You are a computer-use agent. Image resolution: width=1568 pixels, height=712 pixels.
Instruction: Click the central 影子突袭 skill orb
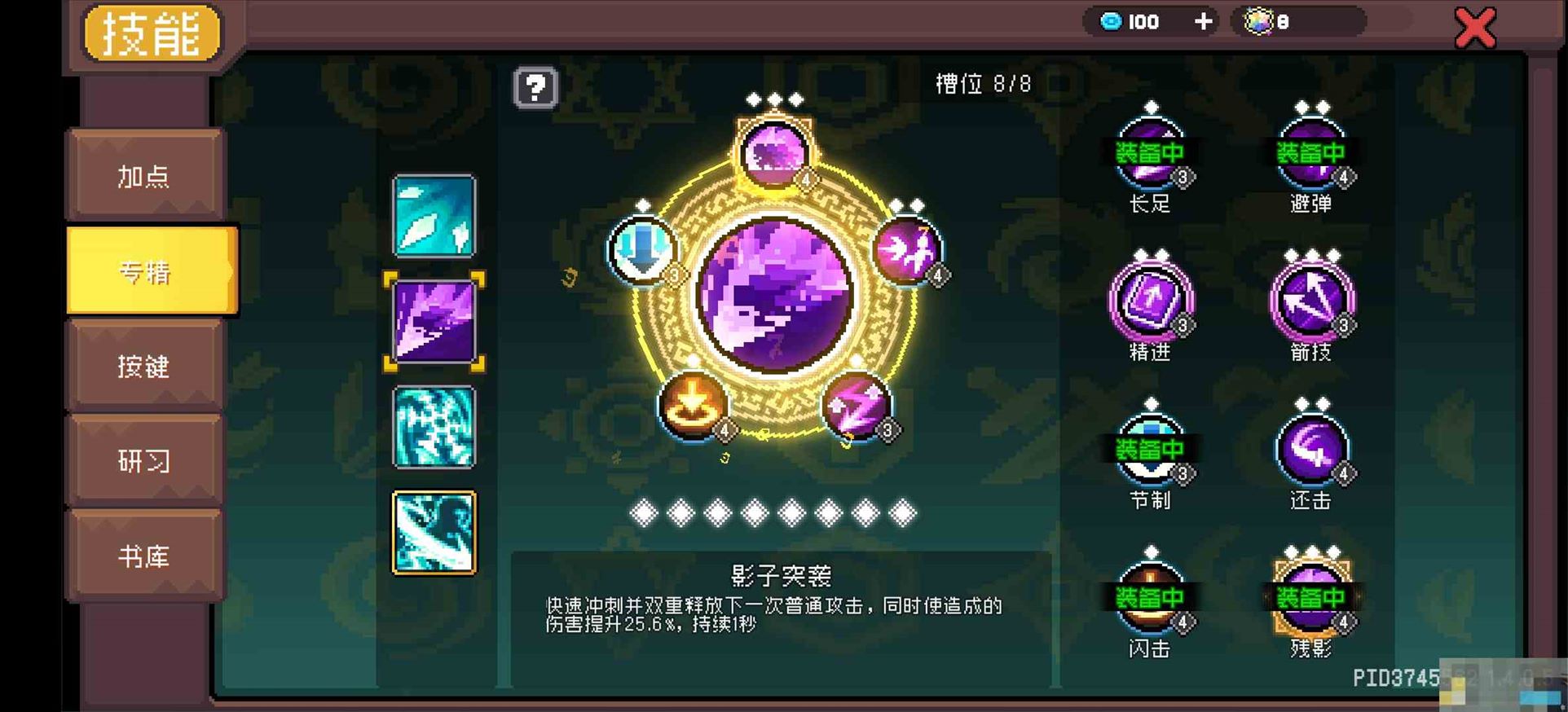click(x=774, y=295)
